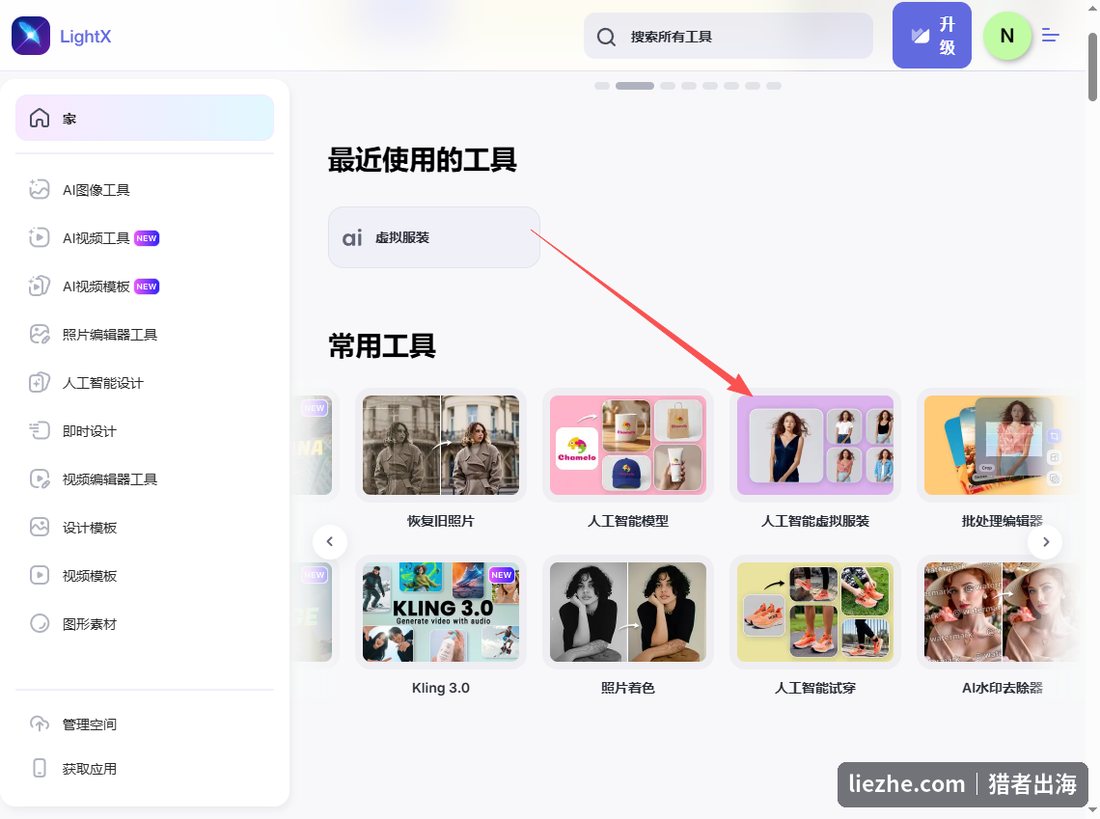This screenshot has width=1100, height=819.
Task: Click the AI视频模板 sidebar icon
Action: pos(39,286)
